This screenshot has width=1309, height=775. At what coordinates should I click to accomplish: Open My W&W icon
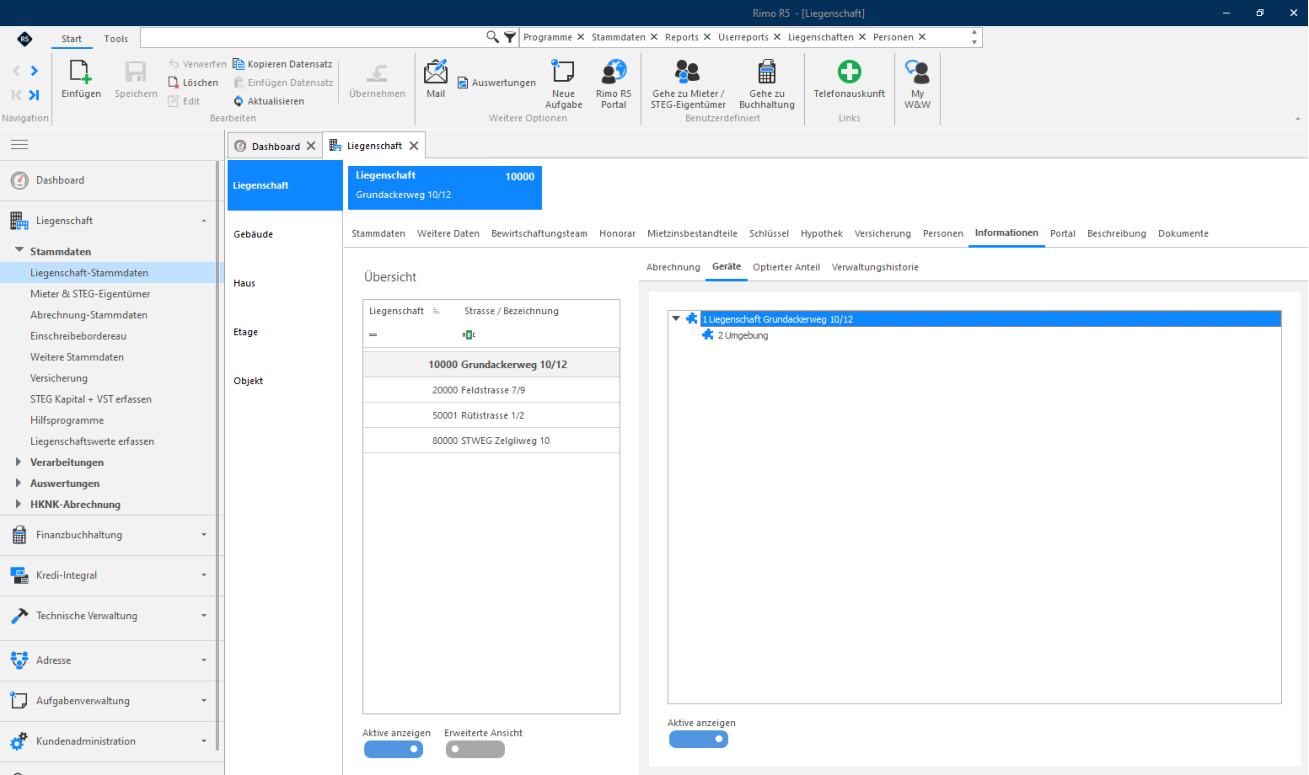click(x=917, y=72)
